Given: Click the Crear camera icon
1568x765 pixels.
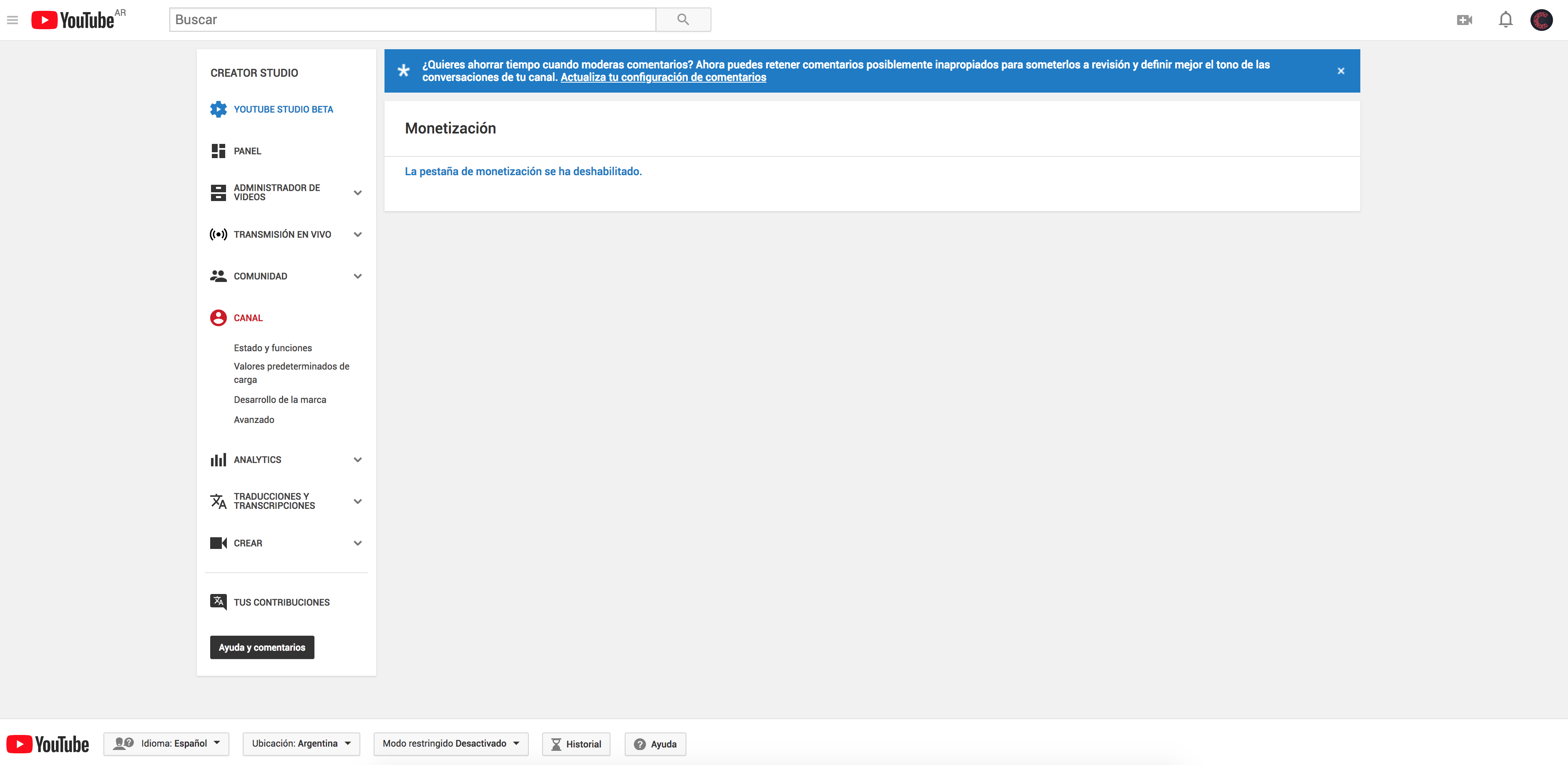Looking at the screenshot, I should click(218, 543).
